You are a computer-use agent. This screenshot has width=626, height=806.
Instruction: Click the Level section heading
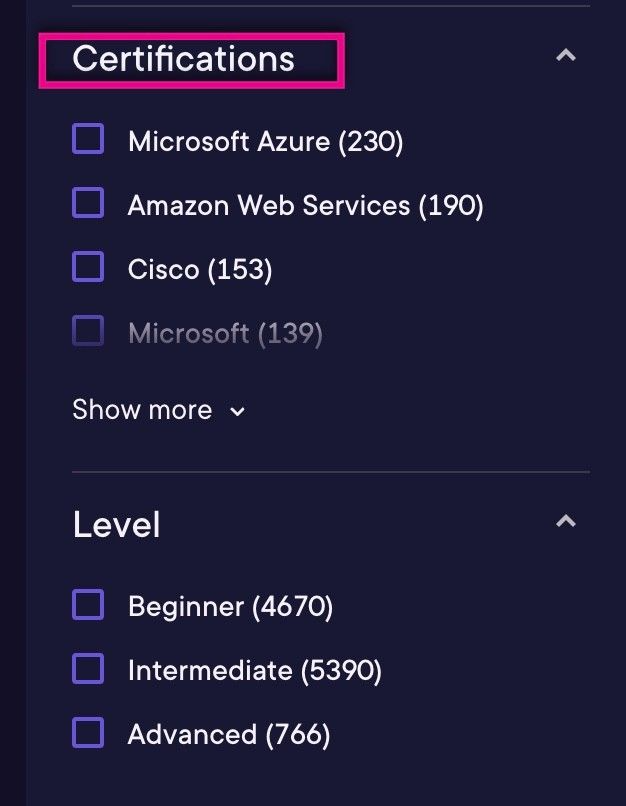[x=116, y=523]
